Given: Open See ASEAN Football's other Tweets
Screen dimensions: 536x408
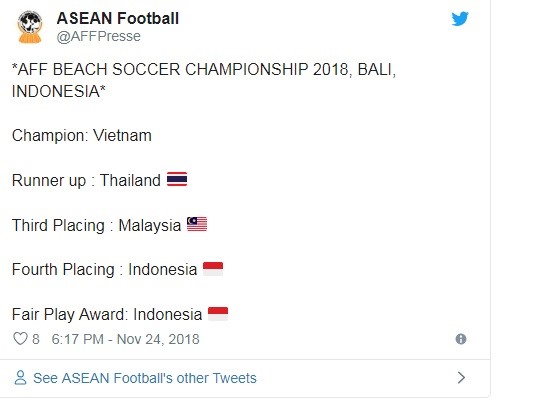Looking at the screenshot, I should coord(145,378).
